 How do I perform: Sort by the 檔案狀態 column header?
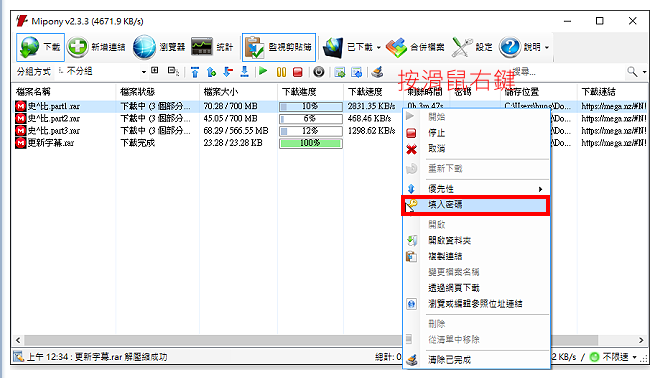157,92
